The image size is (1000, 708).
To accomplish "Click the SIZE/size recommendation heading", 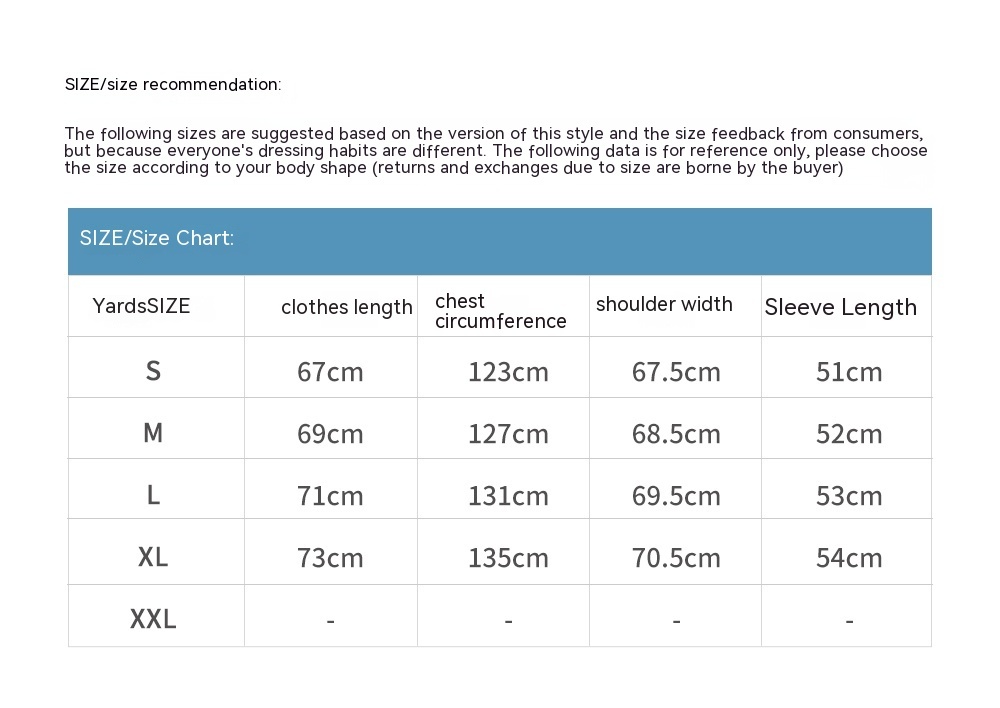I will point(173,84).
